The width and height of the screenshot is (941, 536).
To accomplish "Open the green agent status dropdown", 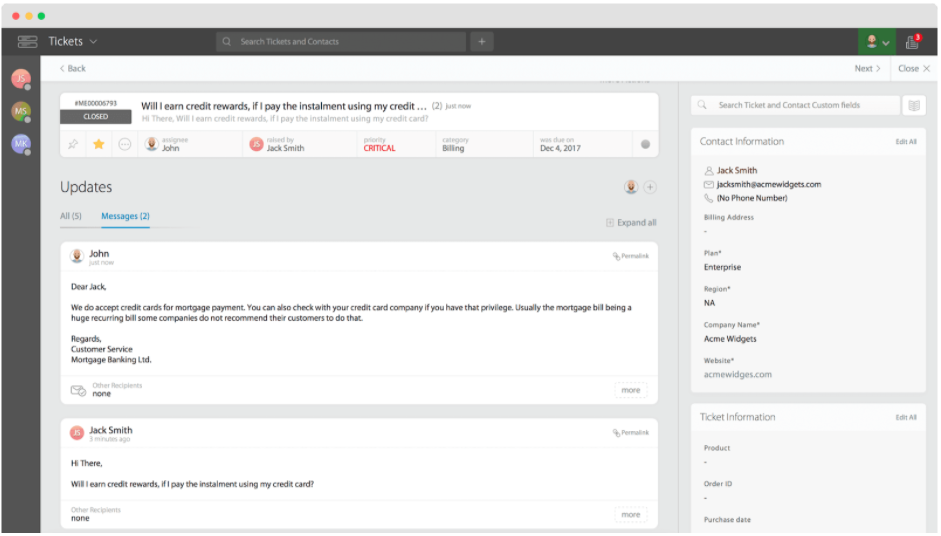I will click(x=876, y=42).
